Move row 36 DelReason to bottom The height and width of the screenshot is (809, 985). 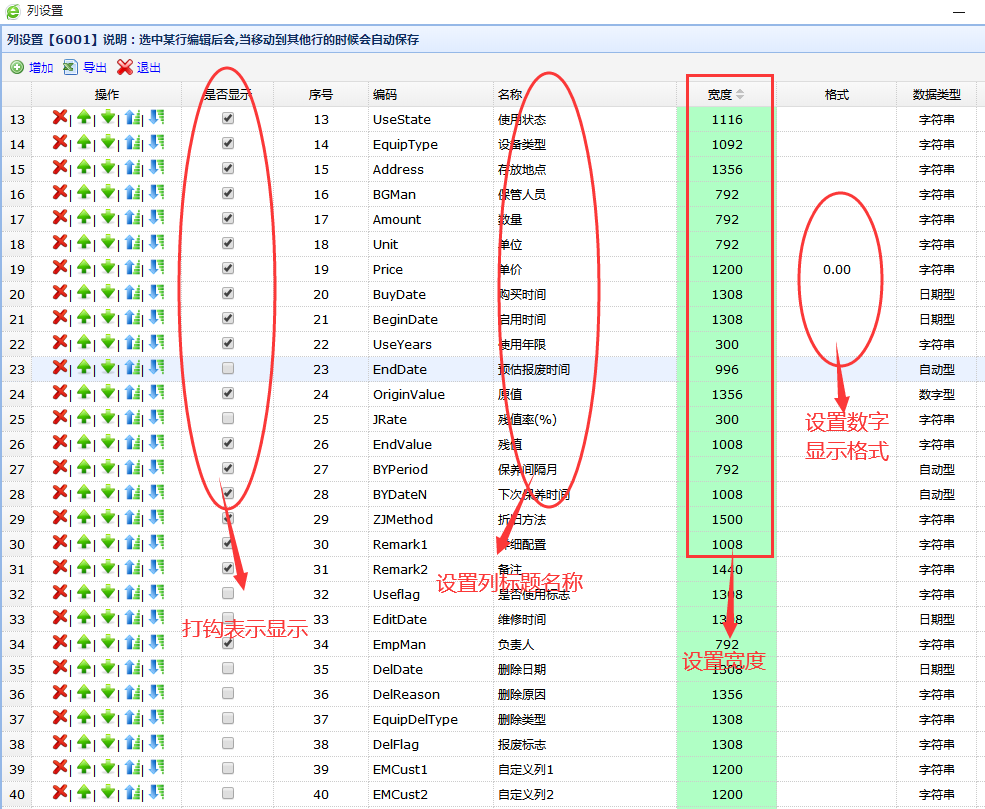pyautogui.click(x=156, y=693)
